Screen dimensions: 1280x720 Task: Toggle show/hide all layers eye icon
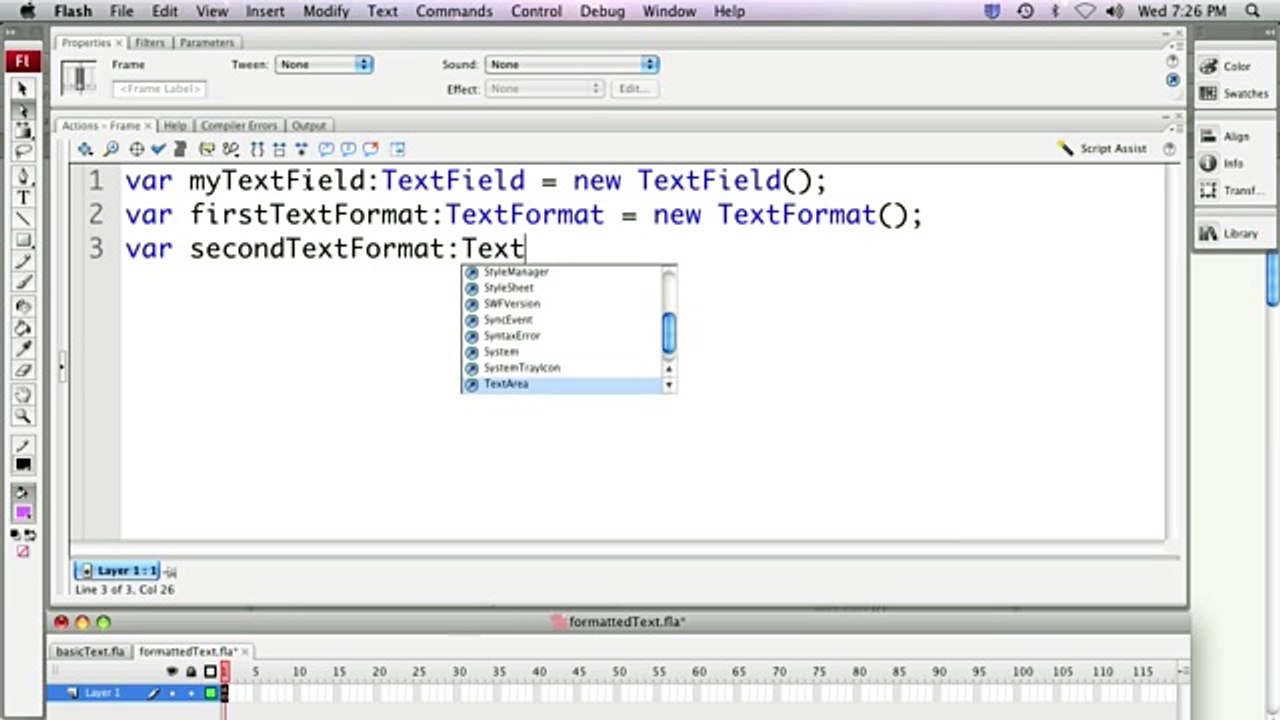tap(172, 671)
